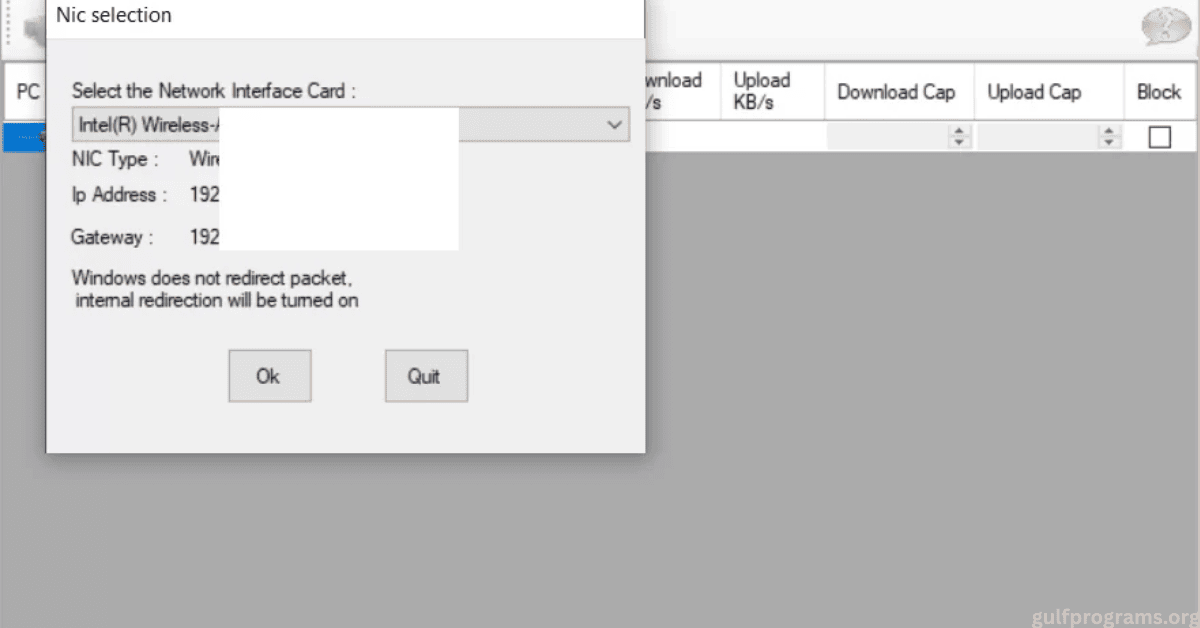Decrease Download Cap with the down arrow

pyautogui.click(x=960, y=143)
